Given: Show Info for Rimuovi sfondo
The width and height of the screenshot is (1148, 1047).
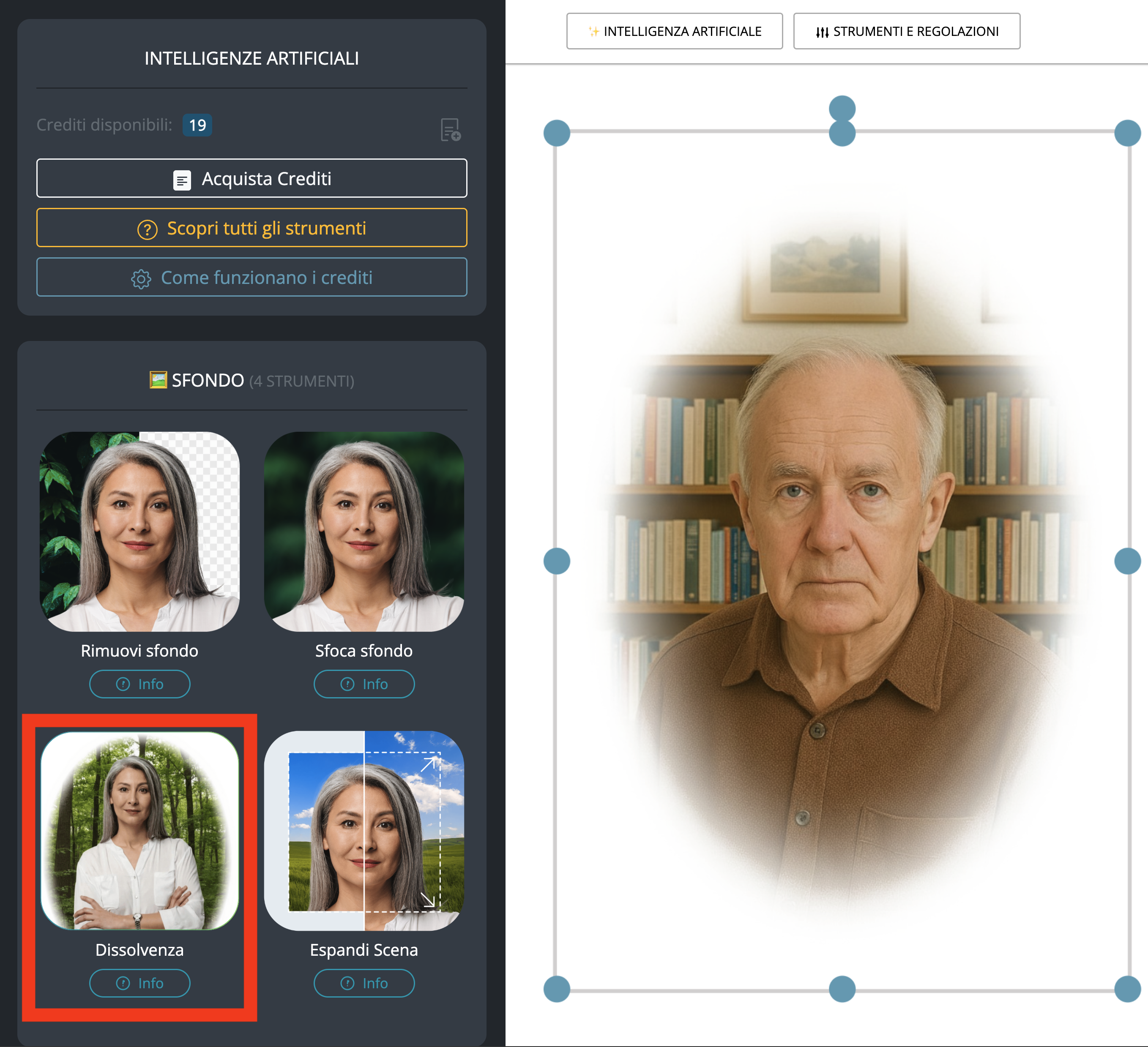Looking at the screenshot, I should tap(139, 684).
